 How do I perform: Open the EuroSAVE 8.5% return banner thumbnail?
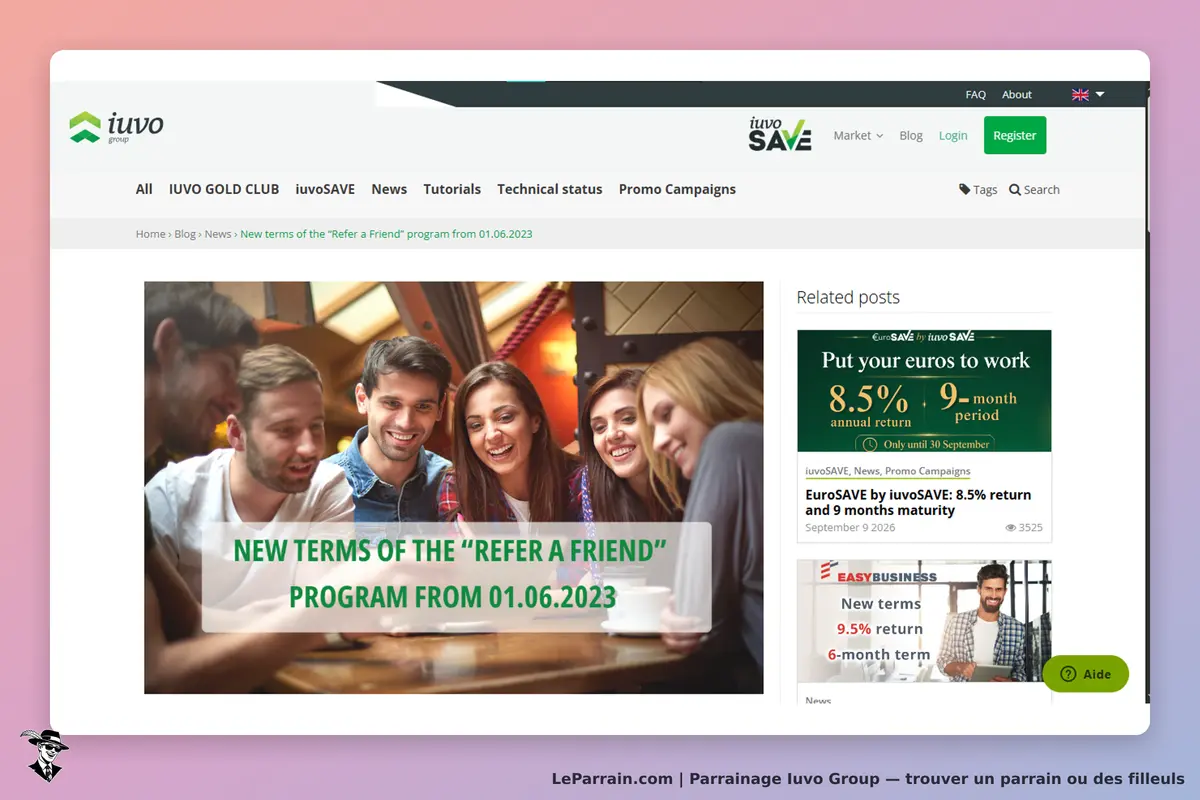coord(924,391)
